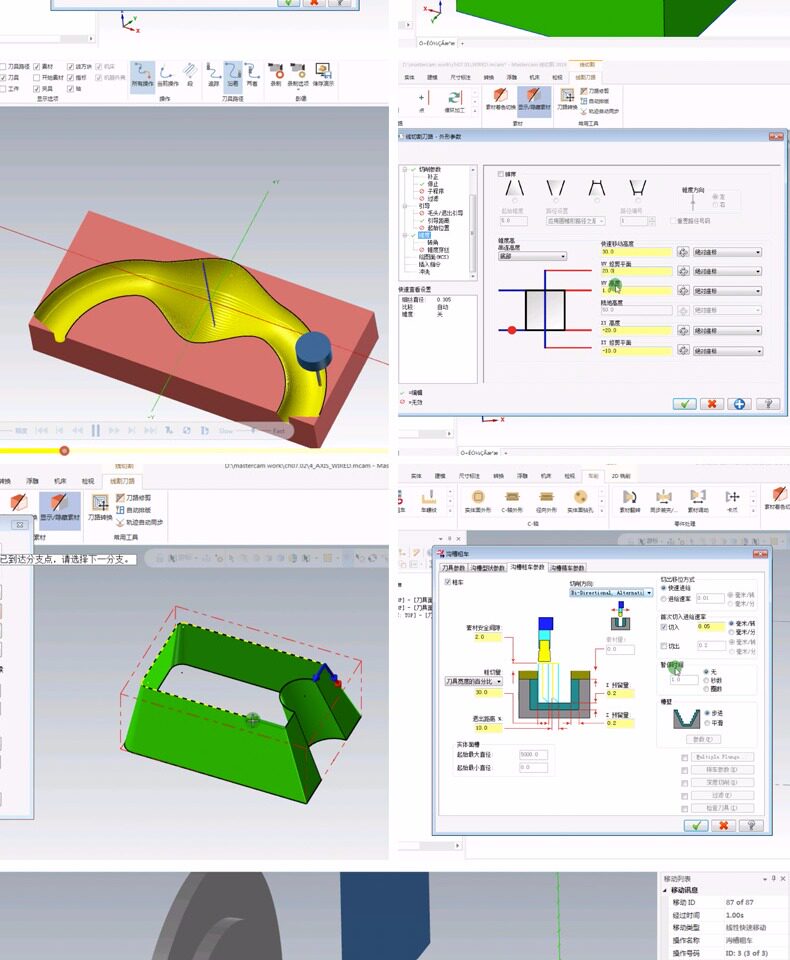The height and width of the screenshot is (960, 790).
Task: Confirm wire EDM dialog with green check
Action: pyautogui.click(x=685, y=403)
